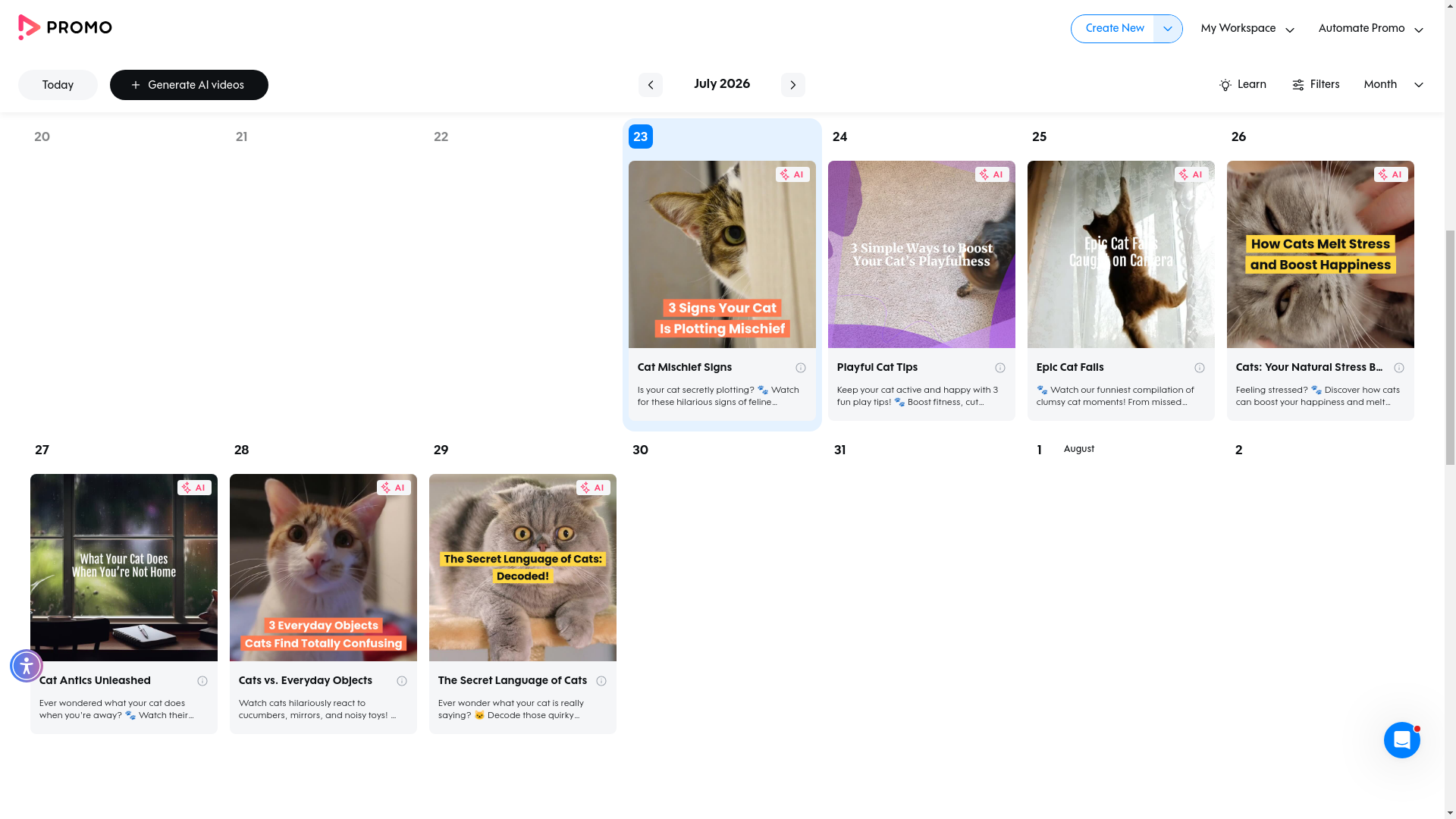The width and height of the screenshot is (1456, 819).
Task: Open Secret Language of Cats: Decoded thumbnail
Action: [522, 567]
